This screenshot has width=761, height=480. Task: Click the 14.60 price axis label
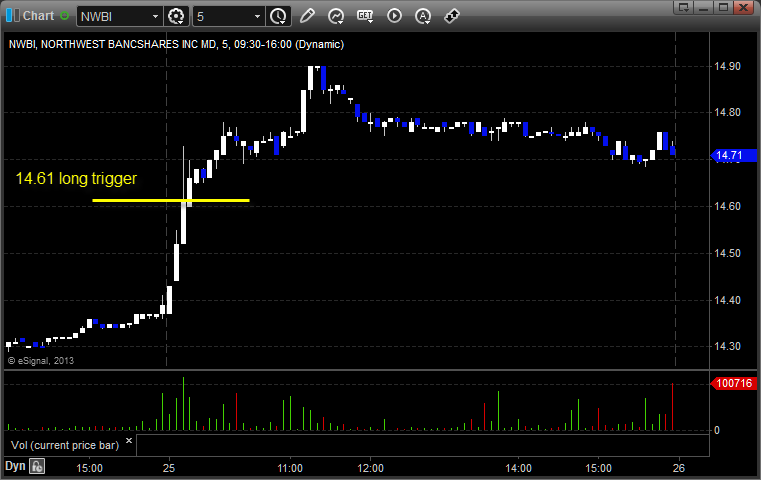728,206
